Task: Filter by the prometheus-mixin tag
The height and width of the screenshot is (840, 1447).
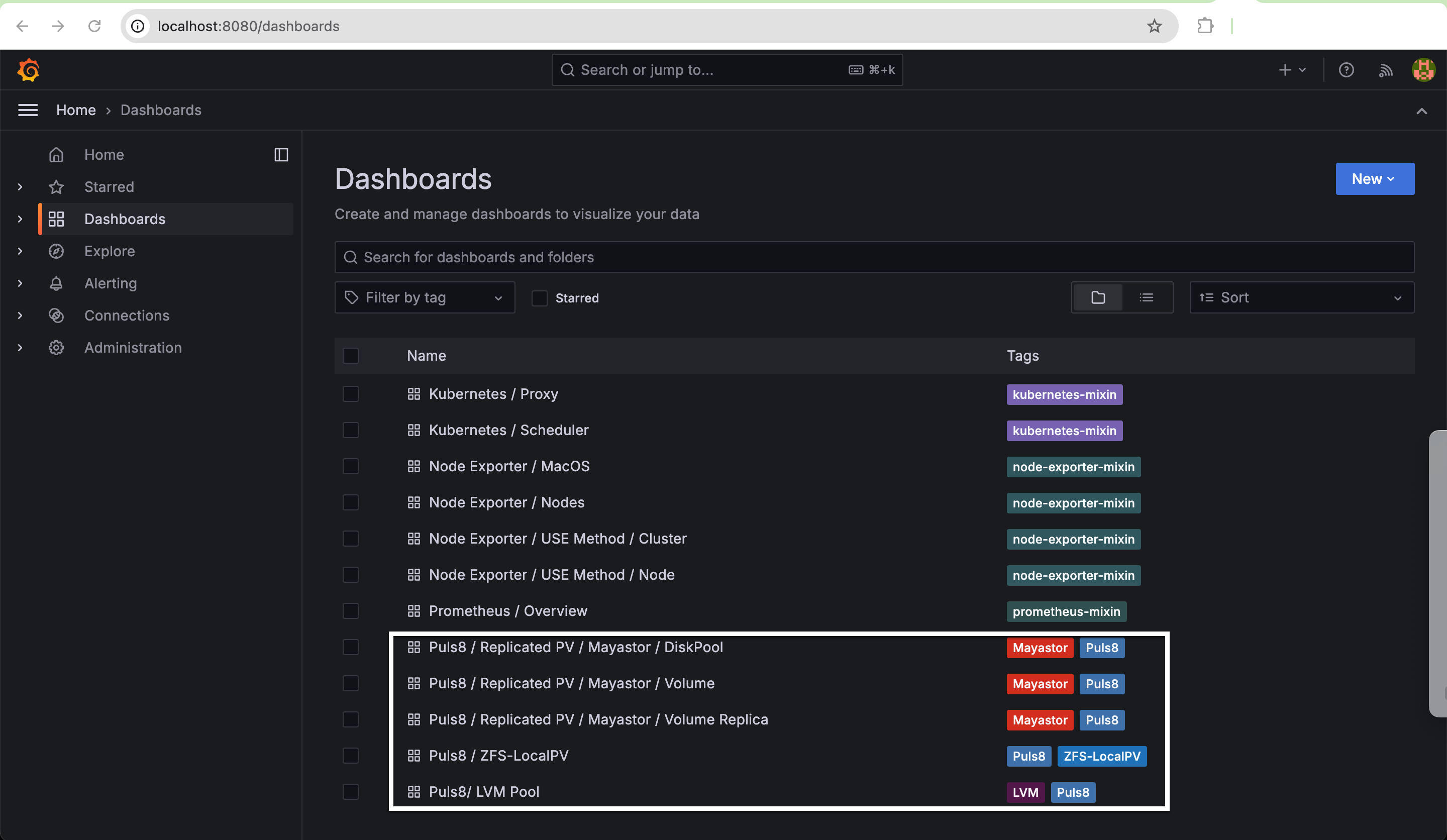Action: (1066, 611)
